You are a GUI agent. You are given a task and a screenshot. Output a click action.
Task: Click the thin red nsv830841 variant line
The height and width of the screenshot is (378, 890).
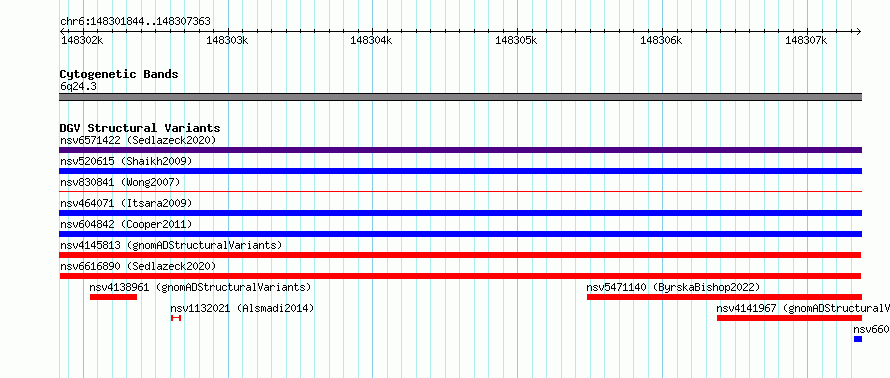point(460,192)
